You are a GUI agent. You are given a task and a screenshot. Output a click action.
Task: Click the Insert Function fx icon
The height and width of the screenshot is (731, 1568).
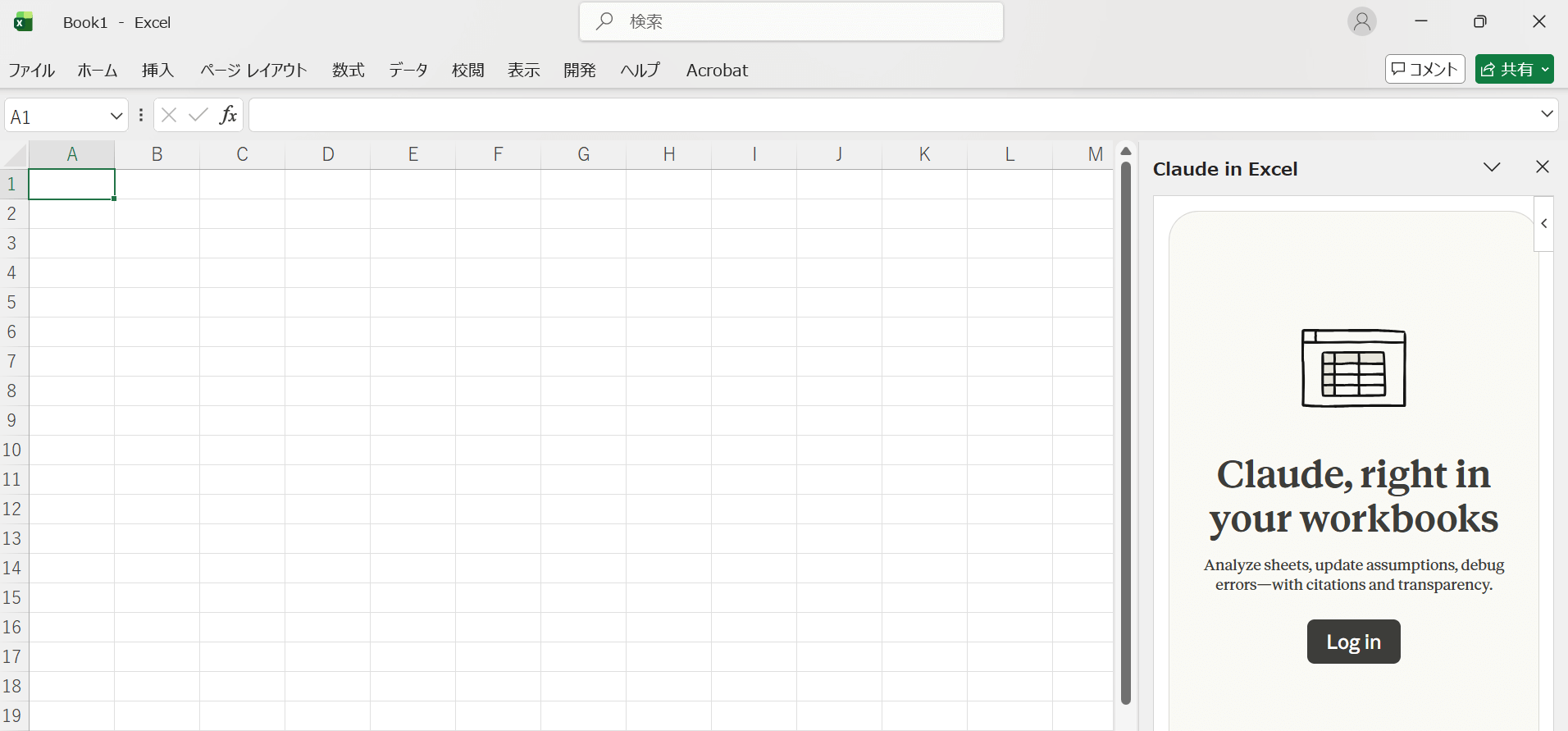(228, 116)
